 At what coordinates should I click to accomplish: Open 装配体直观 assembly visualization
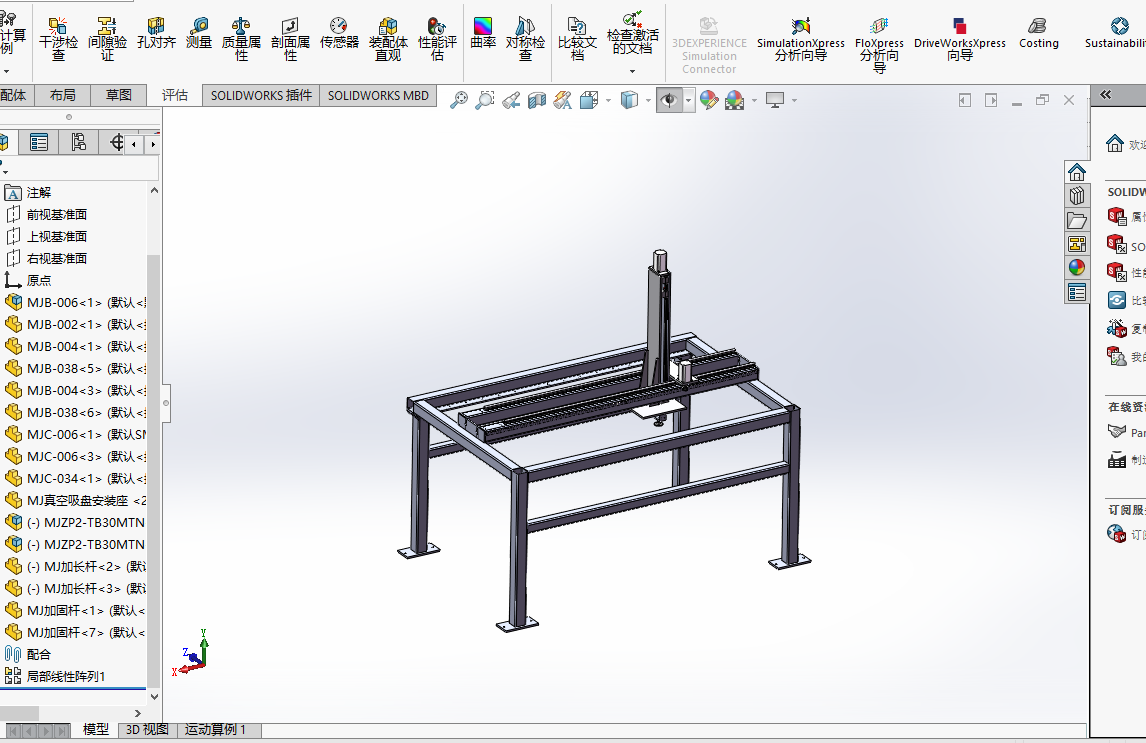click(388, 39)
